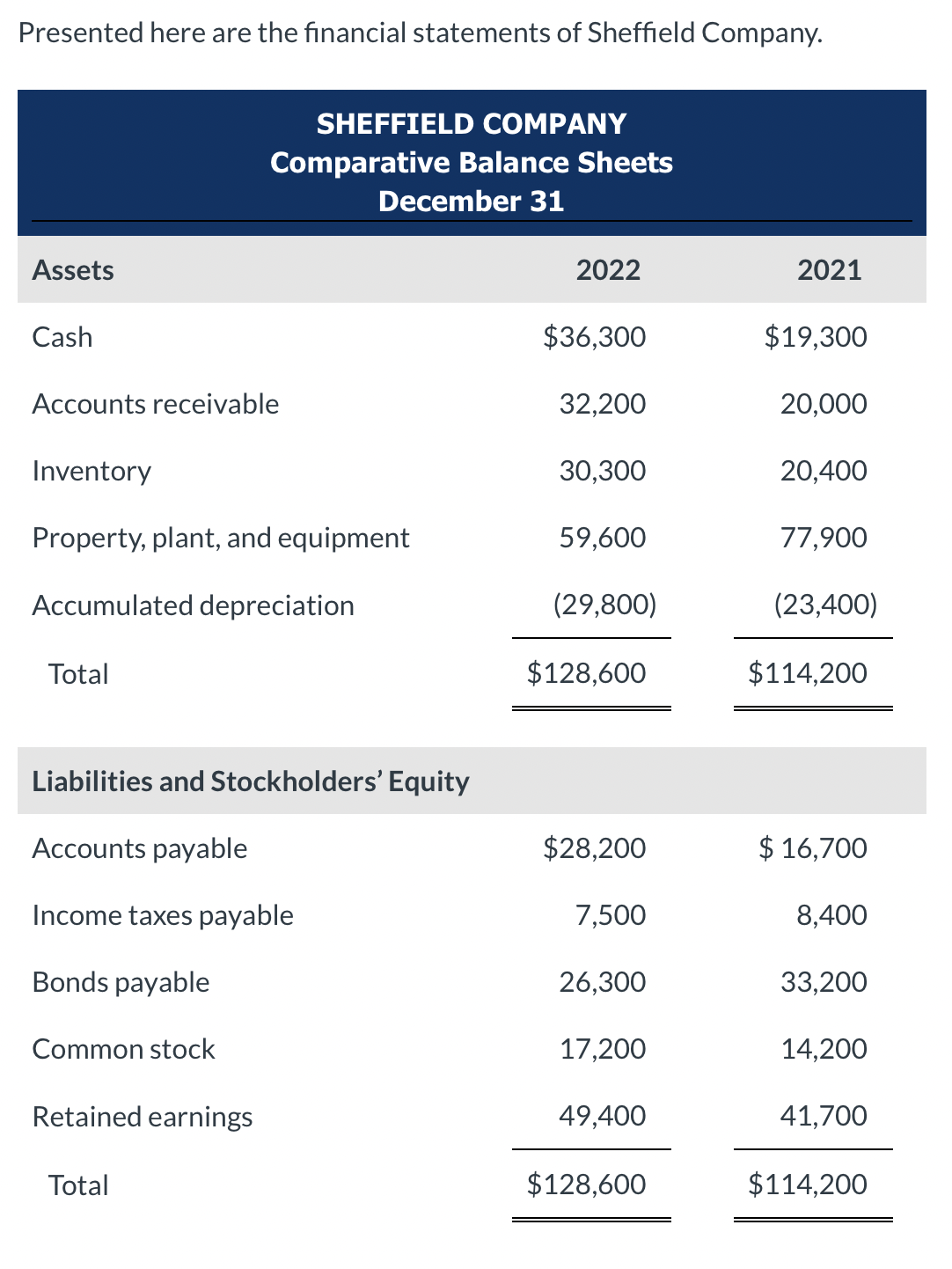Click the SHEFFIELD COMPANY title
The image size is (952, 1269).
tap(472, 124)
